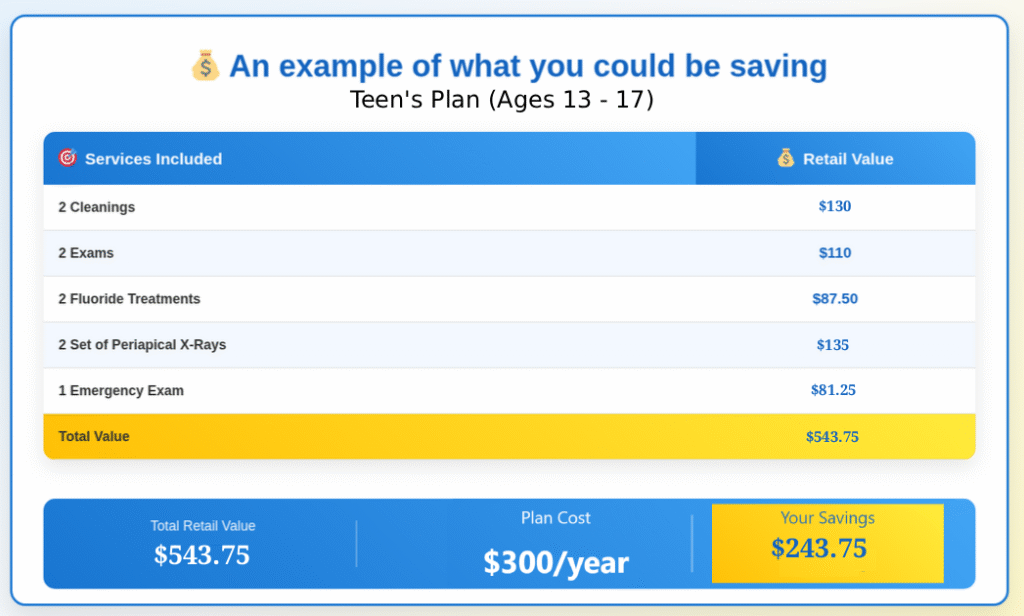
Task: Click the Services Included column header
Action: (153, 159)
